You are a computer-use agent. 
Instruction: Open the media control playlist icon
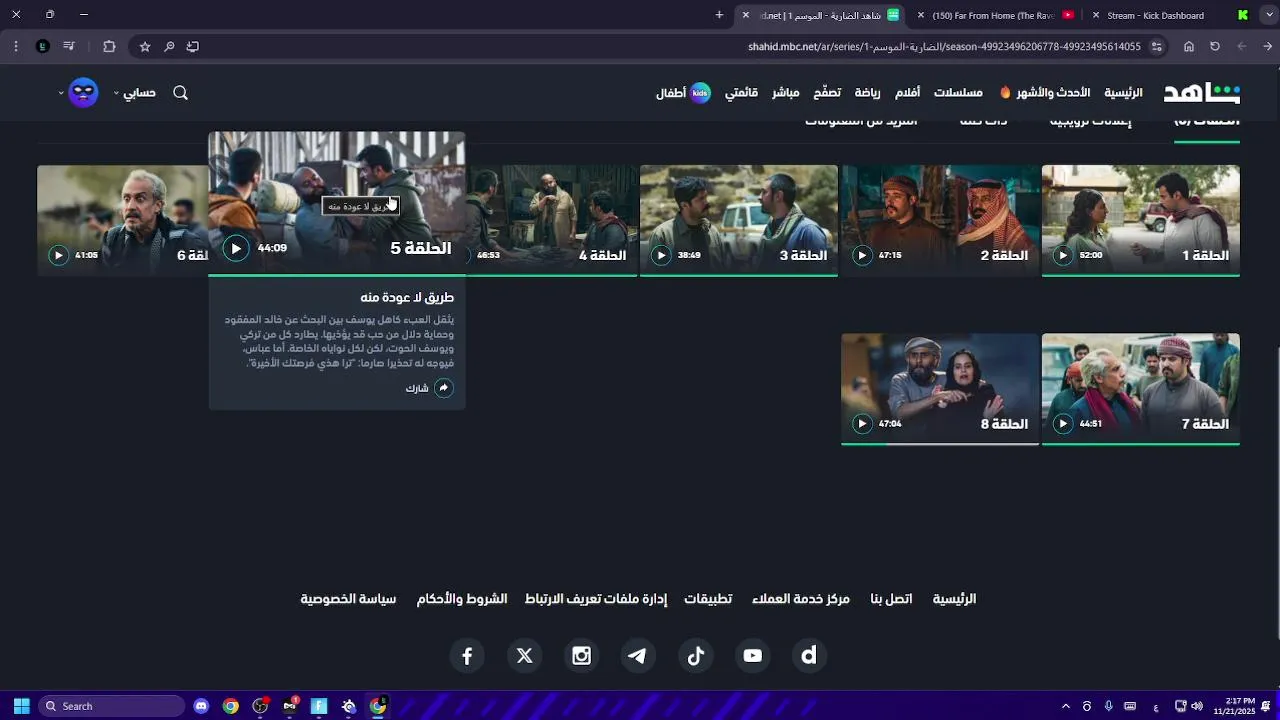(69, 46)
